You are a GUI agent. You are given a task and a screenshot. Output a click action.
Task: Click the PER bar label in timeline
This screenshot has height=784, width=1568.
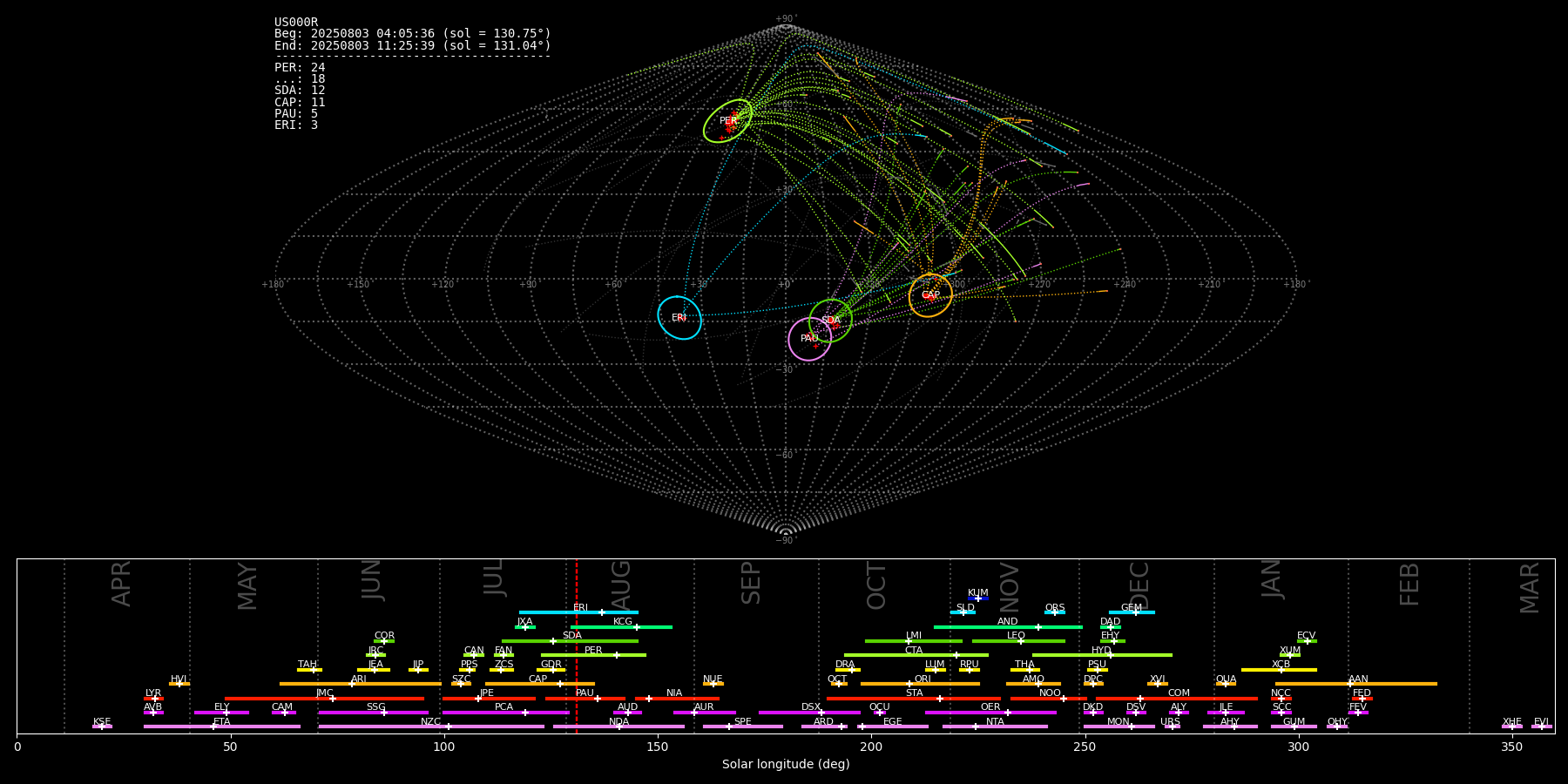(593, 651)
